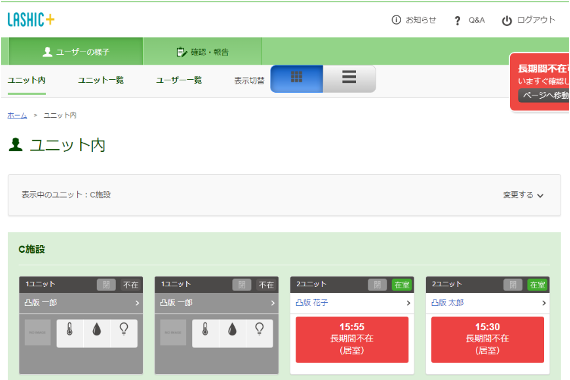The image size is (570, 380).
Task: Click the person icon beside the ユニット内 heading
Action: point(15,145)
